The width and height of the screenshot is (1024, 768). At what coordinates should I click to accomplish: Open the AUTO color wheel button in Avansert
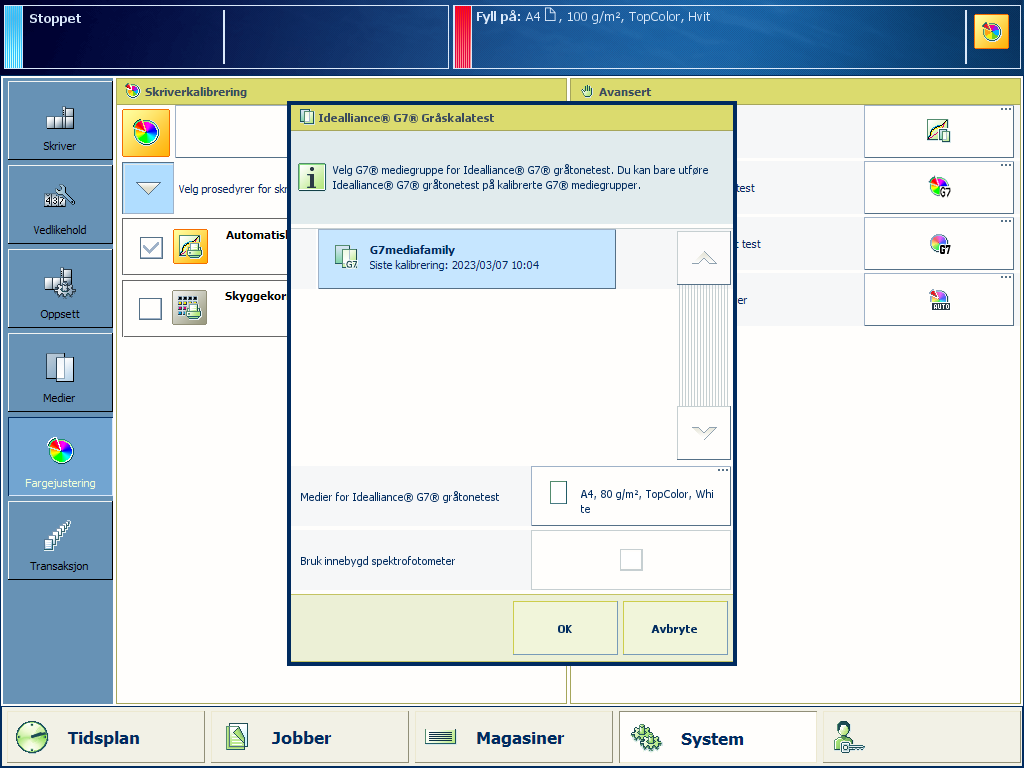pyautogui.click(x=938, y=300)
